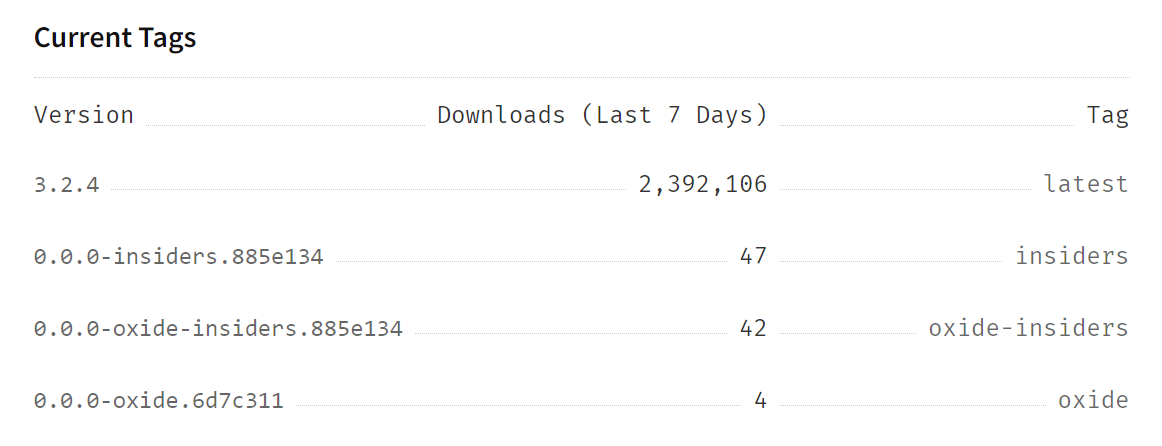Image resolution: width=1162 pixels, height=446 pixels.
Task: Open version 0.0.0-insiders.885e134
Action: 178,257
